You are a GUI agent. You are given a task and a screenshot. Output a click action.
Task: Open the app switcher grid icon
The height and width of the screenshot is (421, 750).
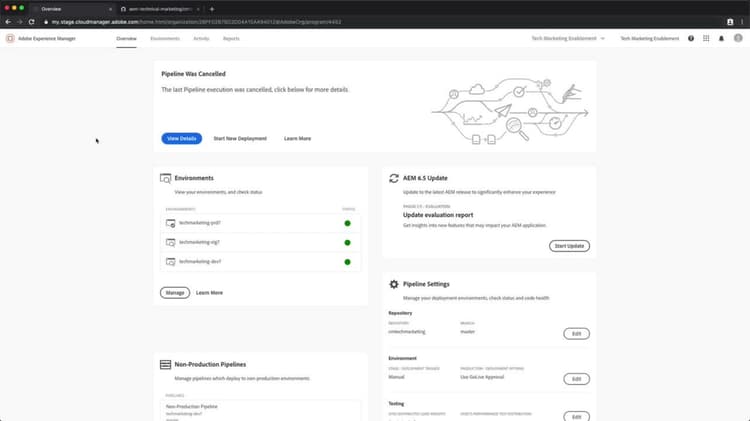click(x=706, y=38)
